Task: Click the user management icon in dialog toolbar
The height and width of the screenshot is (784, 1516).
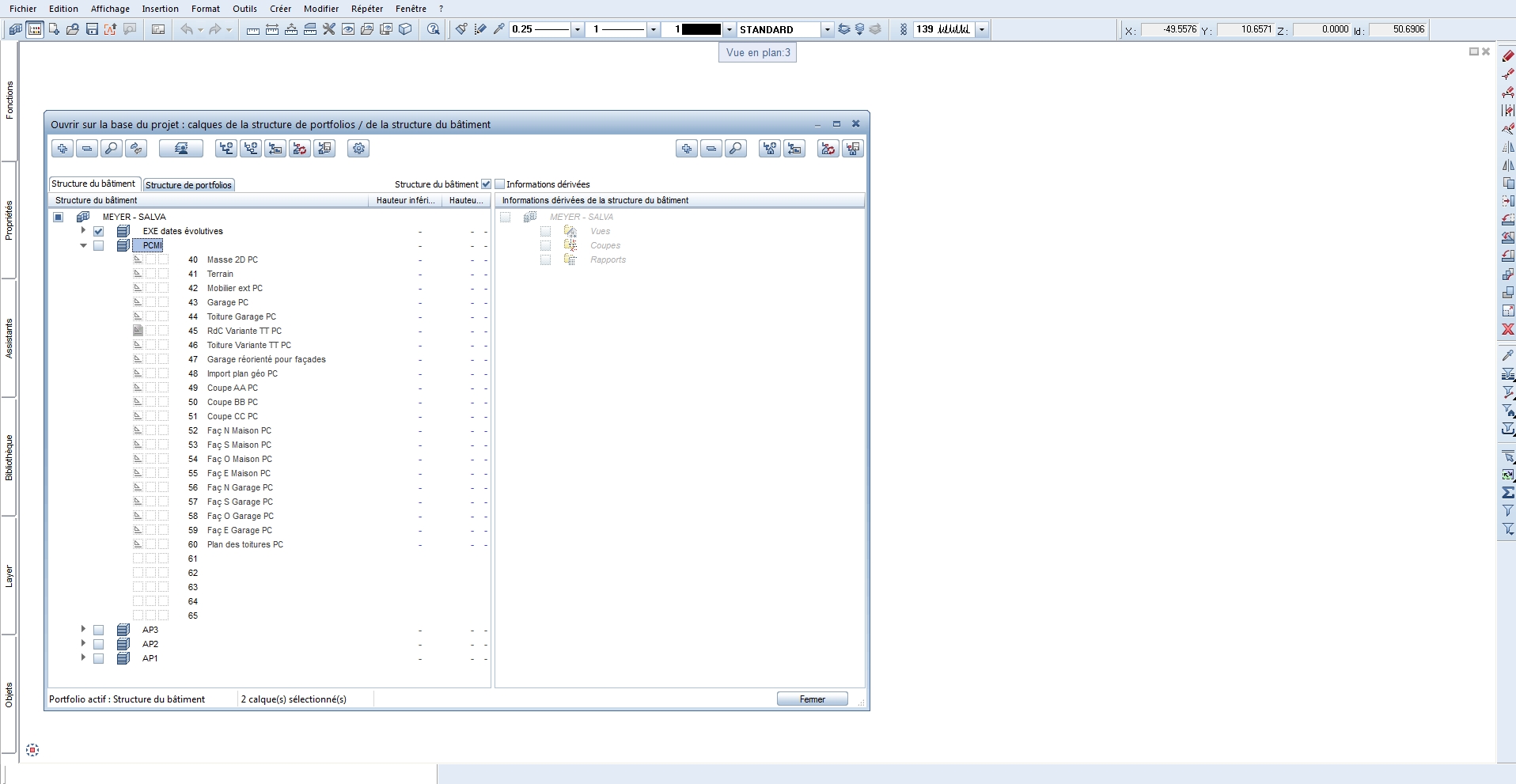Action: tap(181, 149)
